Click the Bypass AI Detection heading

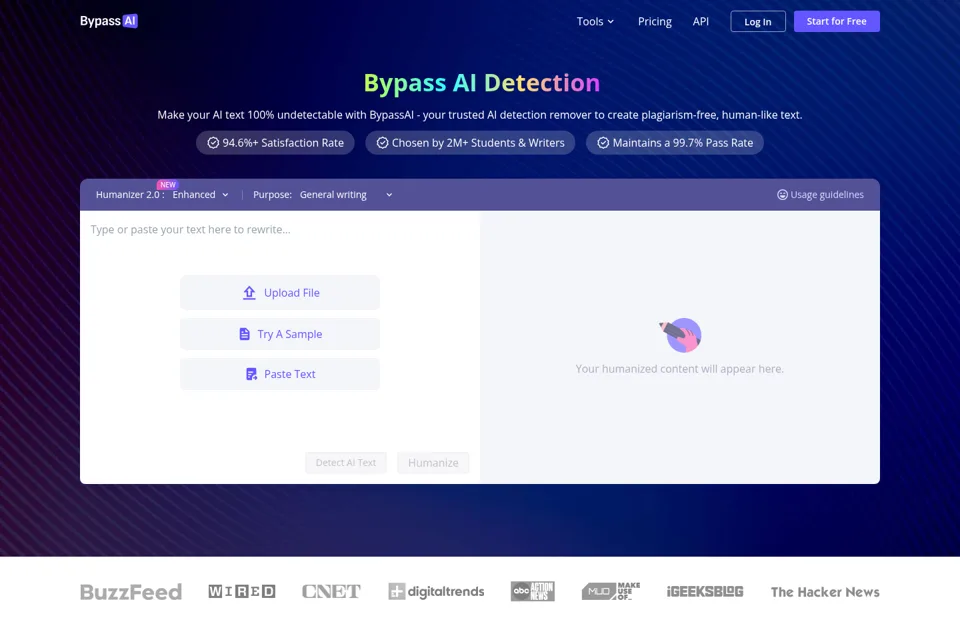pyautogui.click(x=482, y=83)
